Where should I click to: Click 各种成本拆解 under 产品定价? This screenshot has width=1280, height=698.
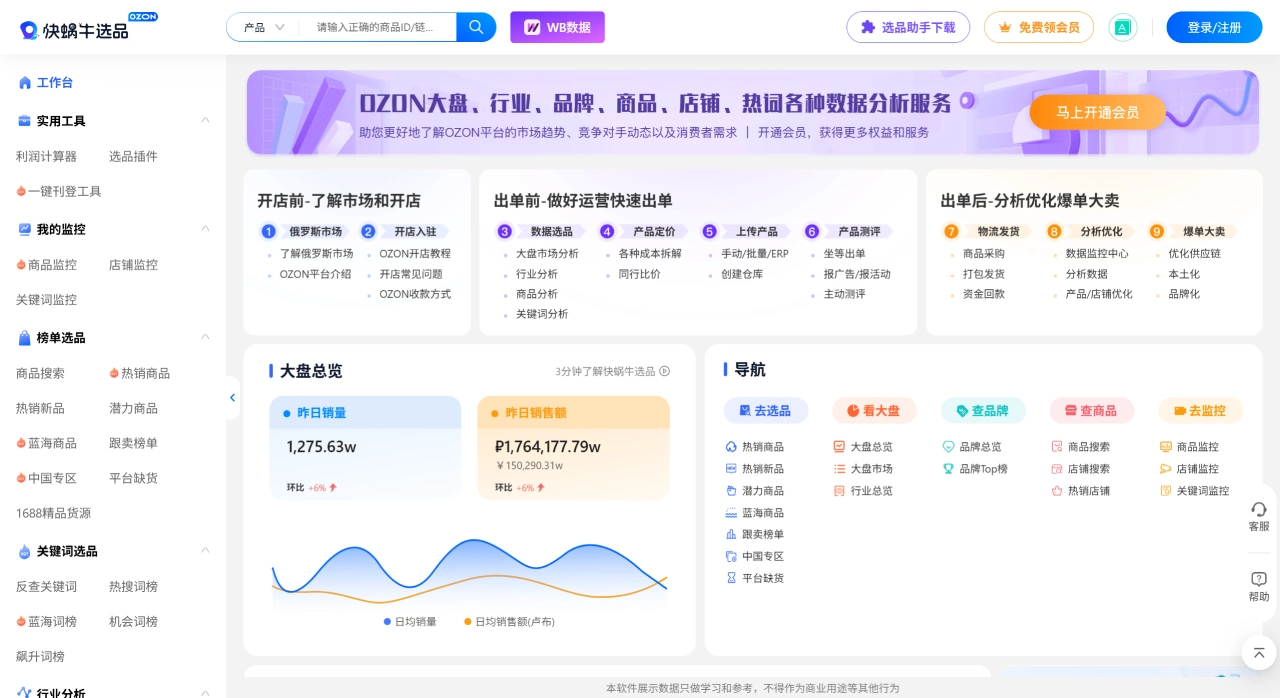point(650,254)
